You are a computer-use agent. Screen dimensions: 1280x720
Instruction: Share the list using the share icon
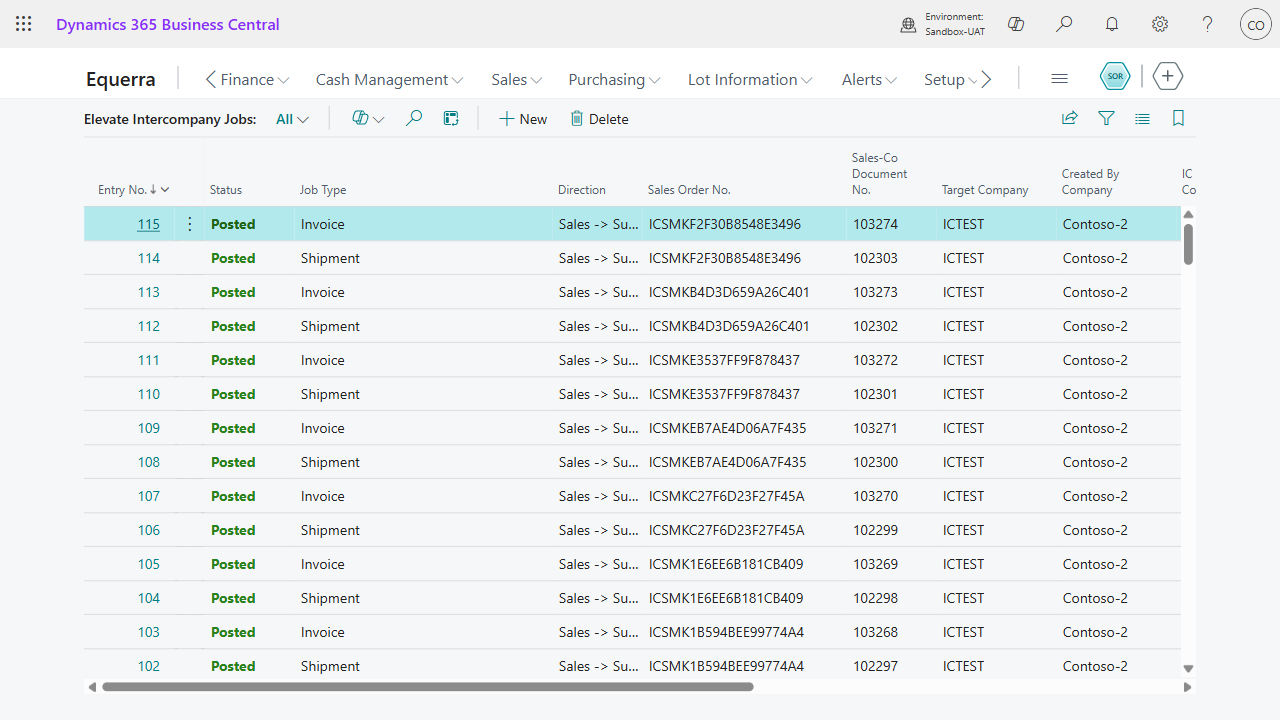click(1070, 119)
